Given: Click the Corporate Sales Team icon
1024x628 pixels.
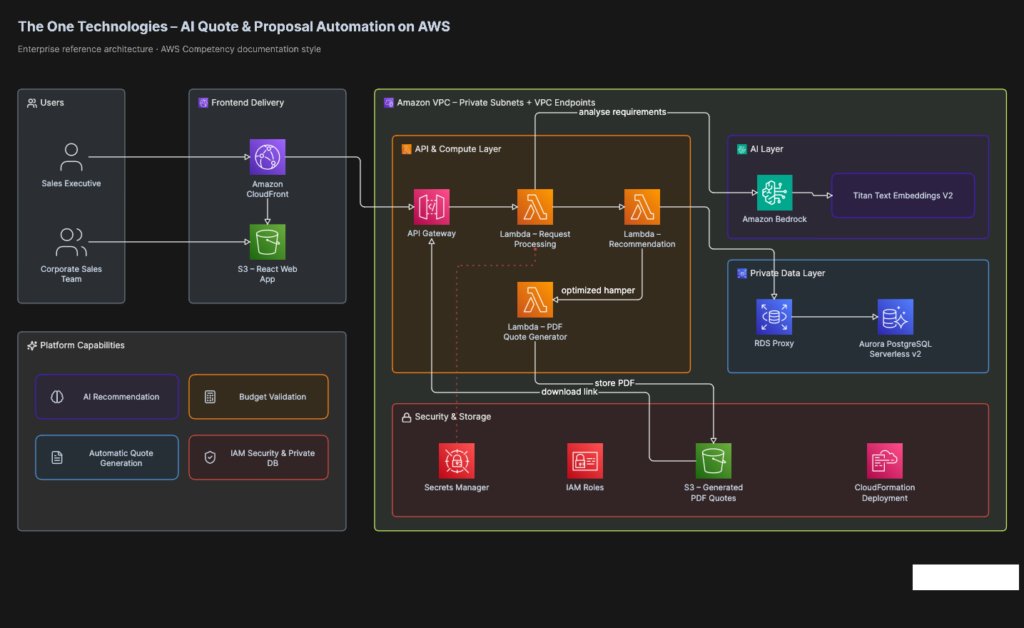Looking at the screenshot, I should (x=71, y=242).
